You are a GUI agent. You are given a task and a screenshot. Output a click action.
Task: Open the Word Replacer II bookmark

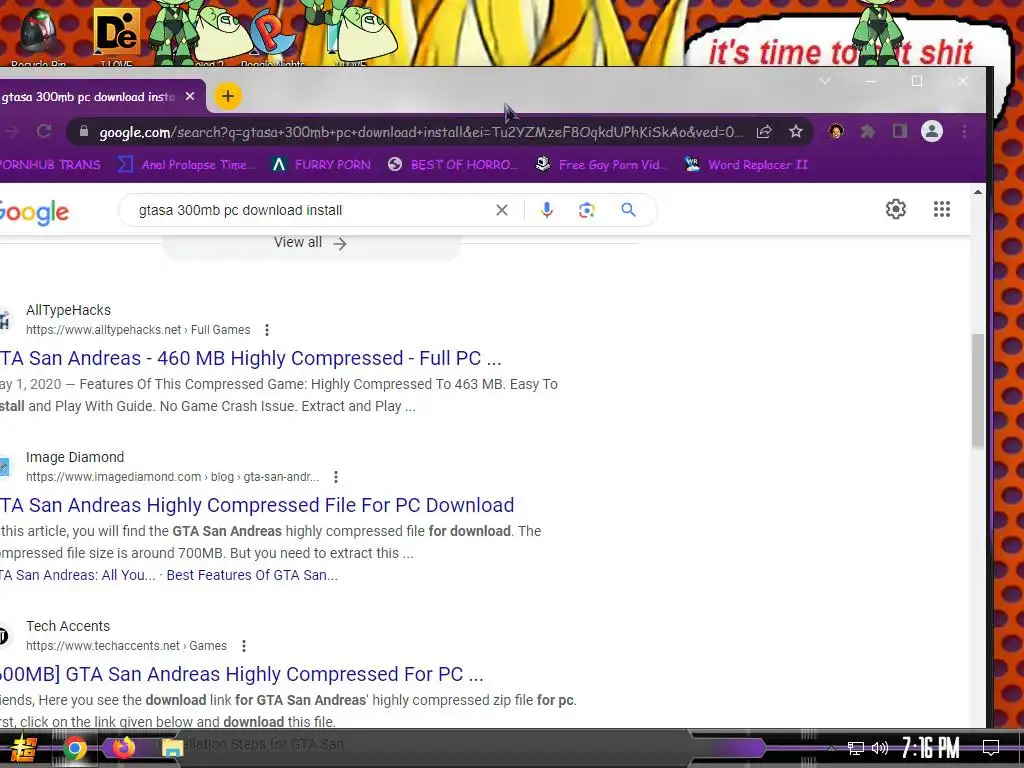(746, 165)
